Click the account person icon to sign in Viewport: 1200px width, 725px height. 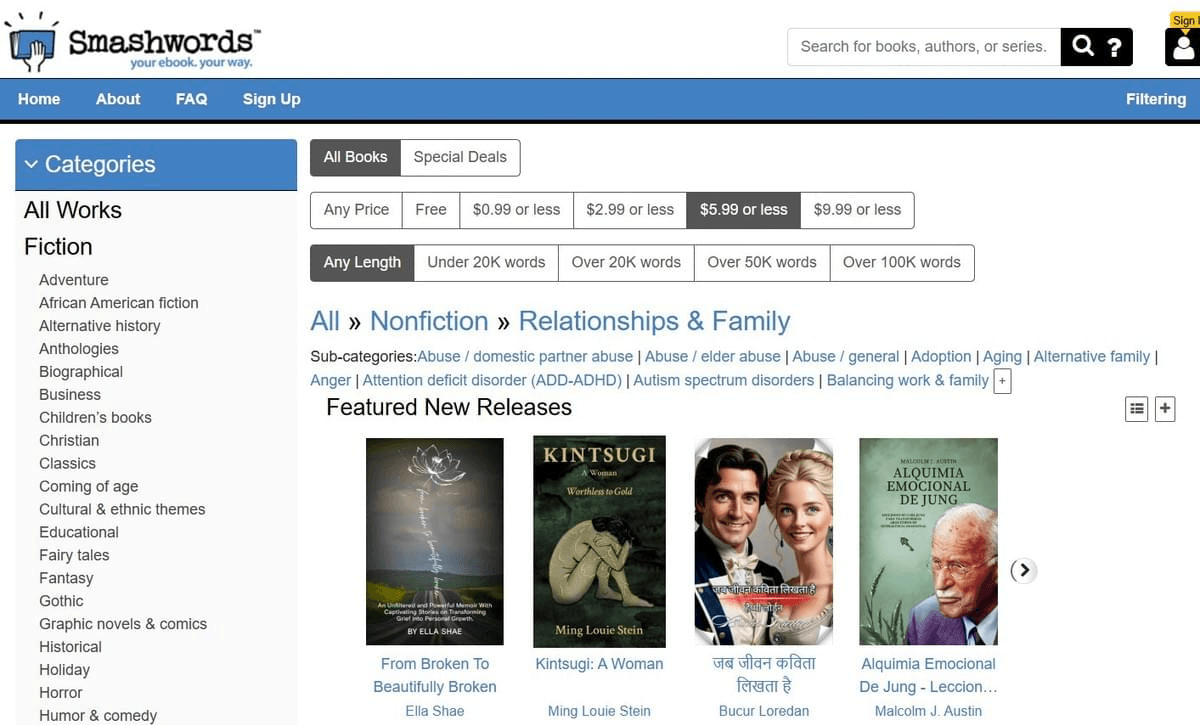(x=1184, y=48)
